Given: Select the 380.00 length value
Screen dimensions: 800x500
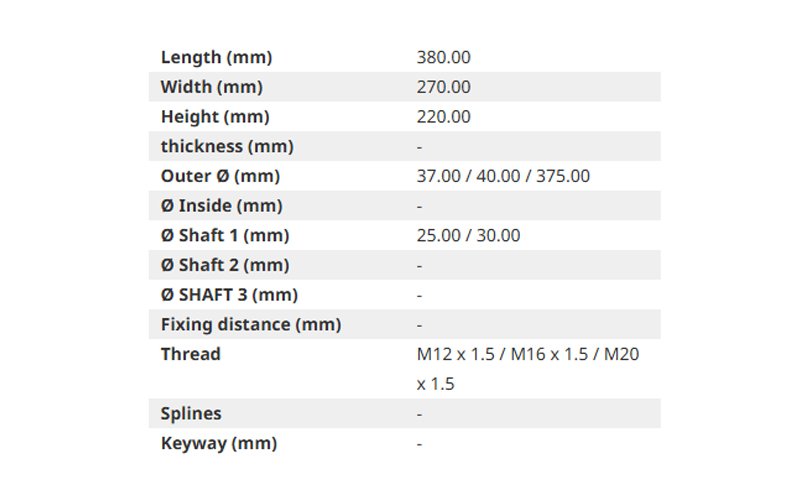Looking at the screenshot, I should click(x=443, y=57).
